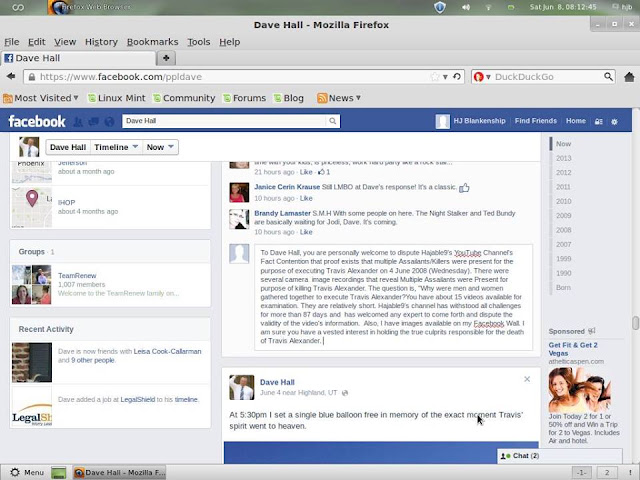The width and height of the screenshot is (640, 480).
Task: Open a new tab with plus button
Action: 166,58
